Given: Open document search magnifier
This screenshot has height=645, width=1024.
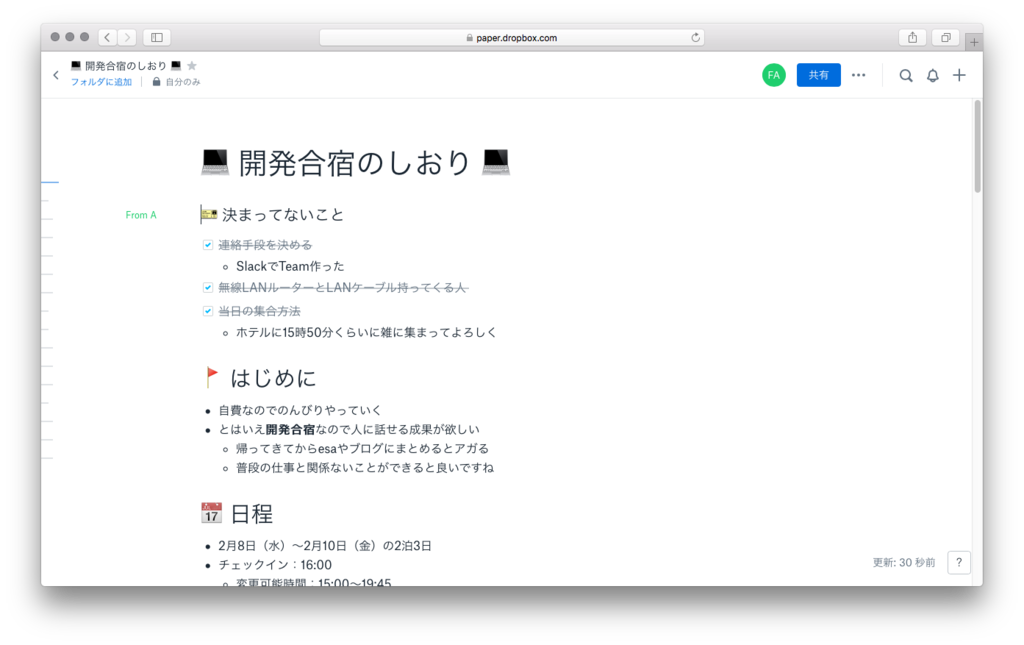Looking at the screenshot, I should click(906, 76).
